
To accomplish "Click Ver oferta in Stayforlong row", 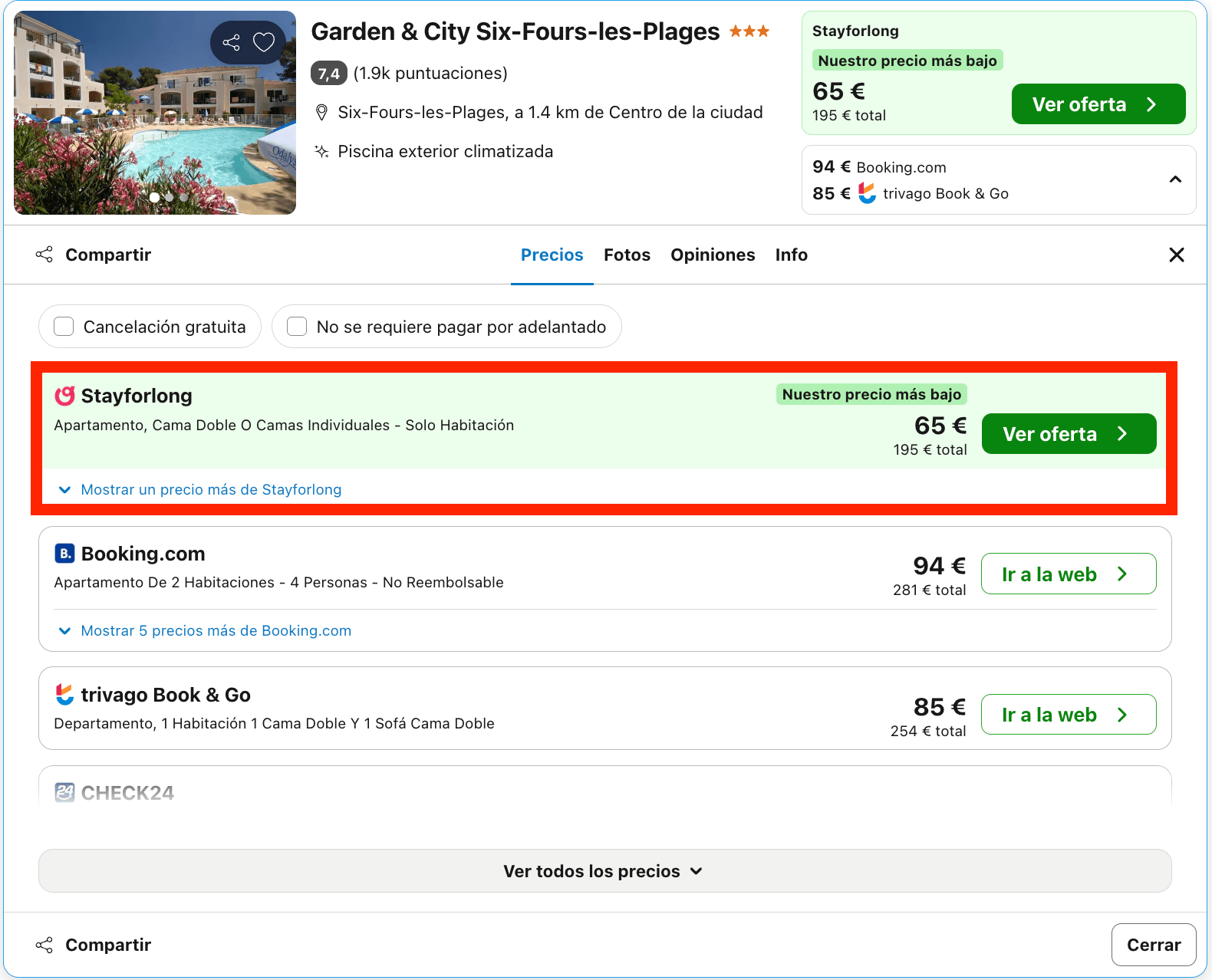I will pos(1069,434).
